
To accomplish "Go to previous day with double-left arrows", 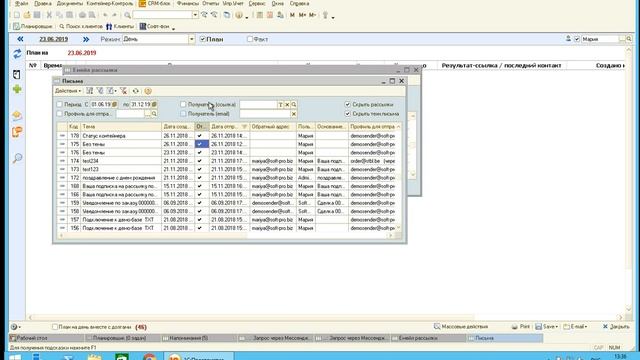I will click(20, 39).
